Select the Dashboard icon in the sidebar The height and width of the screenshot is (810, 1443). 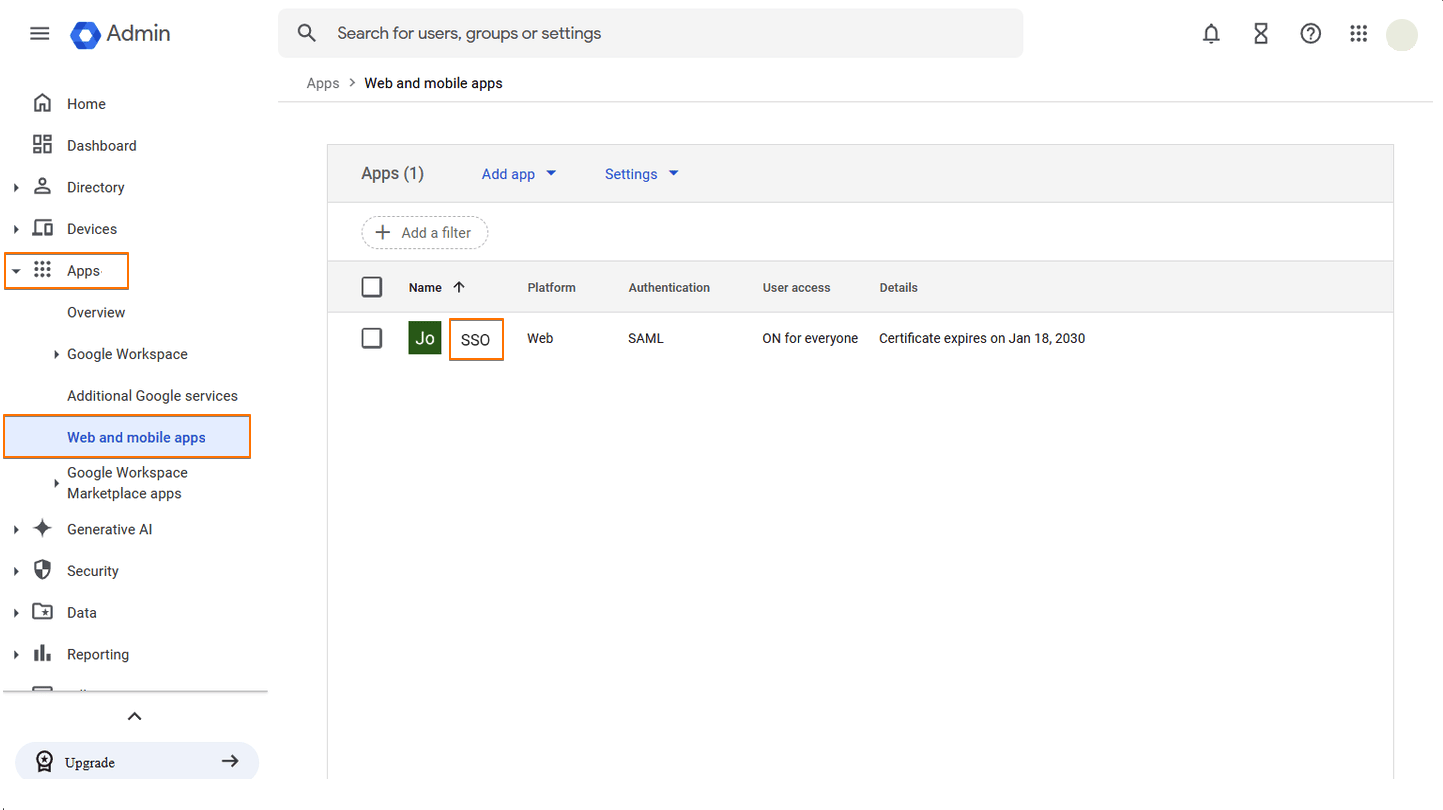pyautogui.click(x=42, y=144)
